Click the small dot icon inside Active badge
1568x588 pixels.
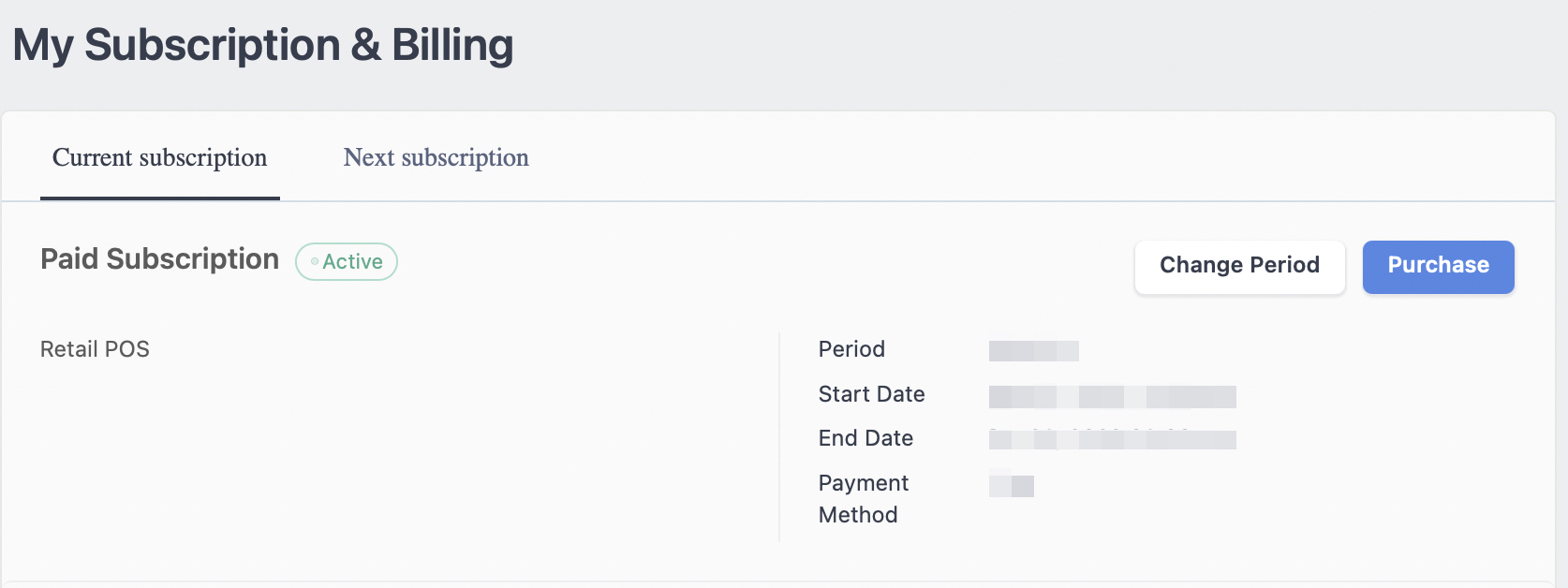[315, 261]
